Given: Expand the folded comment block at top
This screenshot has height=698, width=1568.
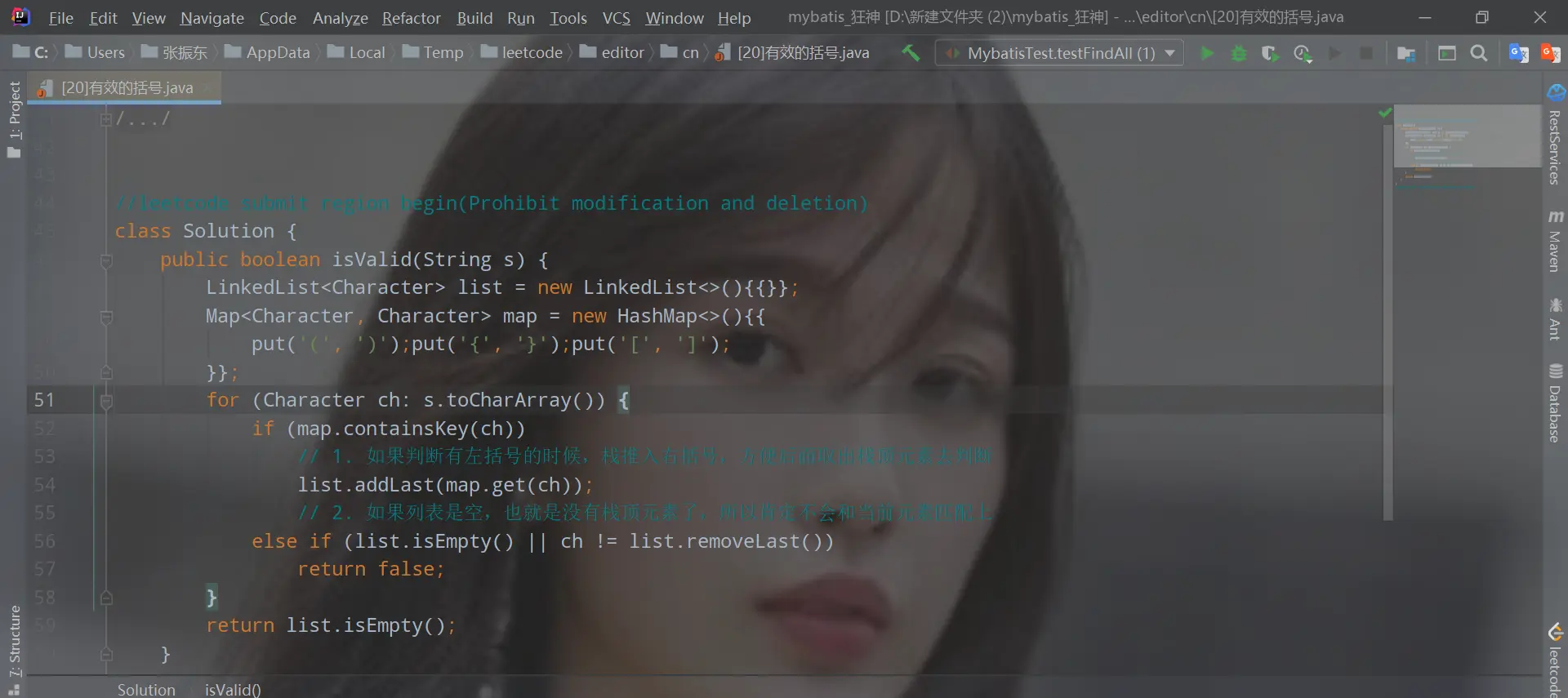Looking at the screenshot, I should 105,119.
